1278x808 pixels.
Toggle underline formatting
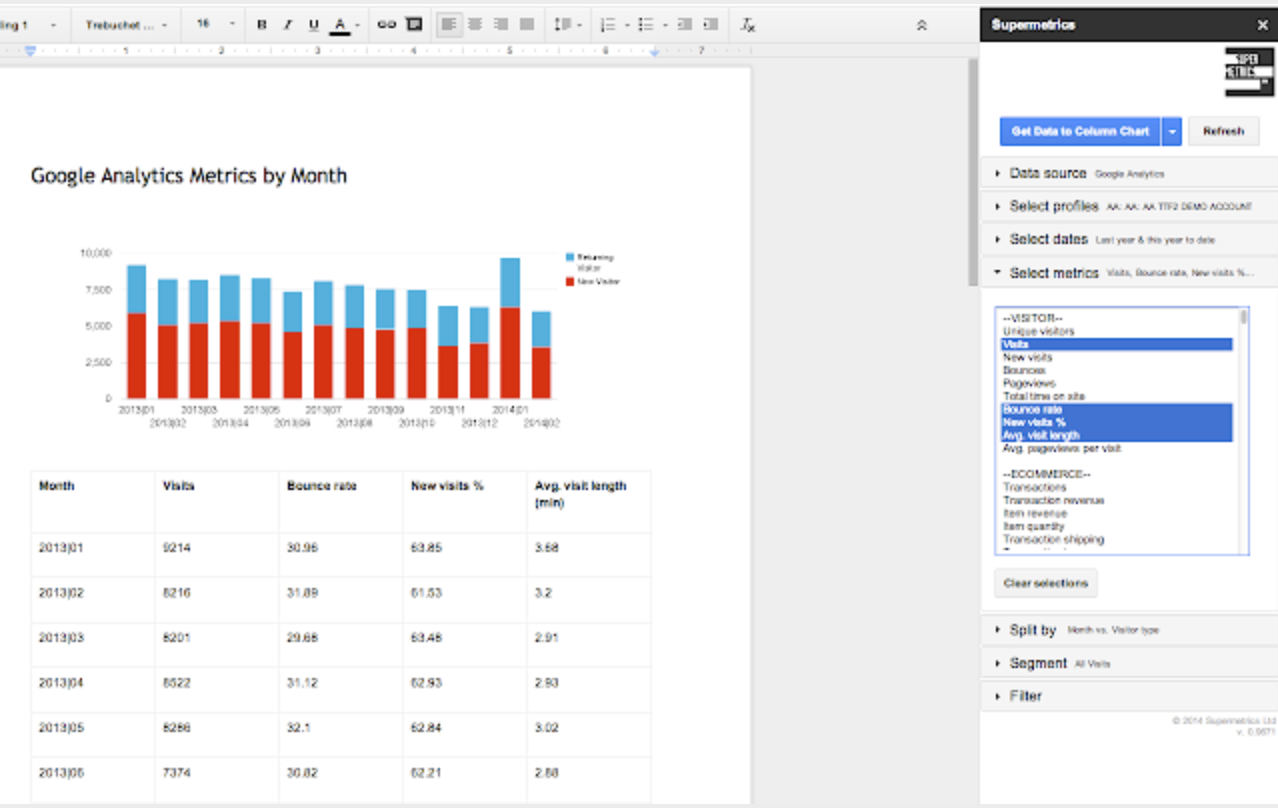click(x=312, y=24)
